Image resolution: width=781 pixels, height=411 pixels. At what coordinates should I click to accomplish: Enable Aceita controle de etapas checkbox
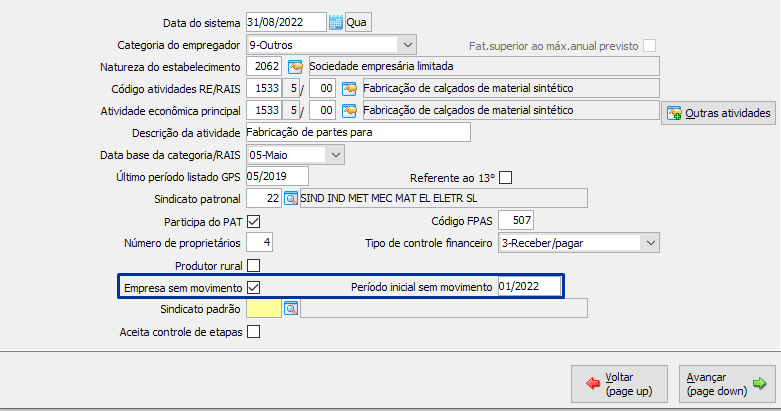pos(254,332)
